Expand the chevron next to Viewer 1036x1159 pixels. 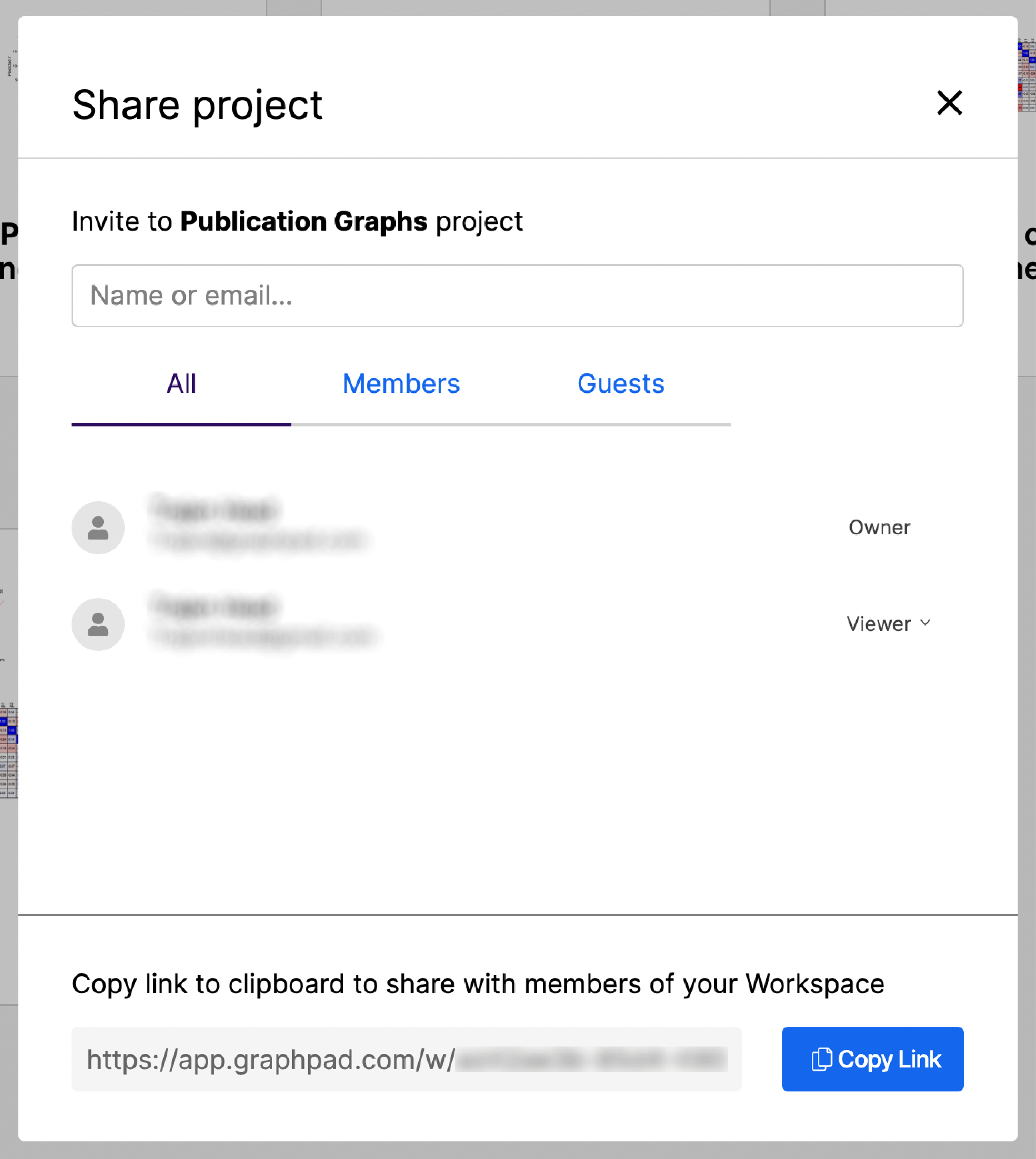click(x=925, y=624)
